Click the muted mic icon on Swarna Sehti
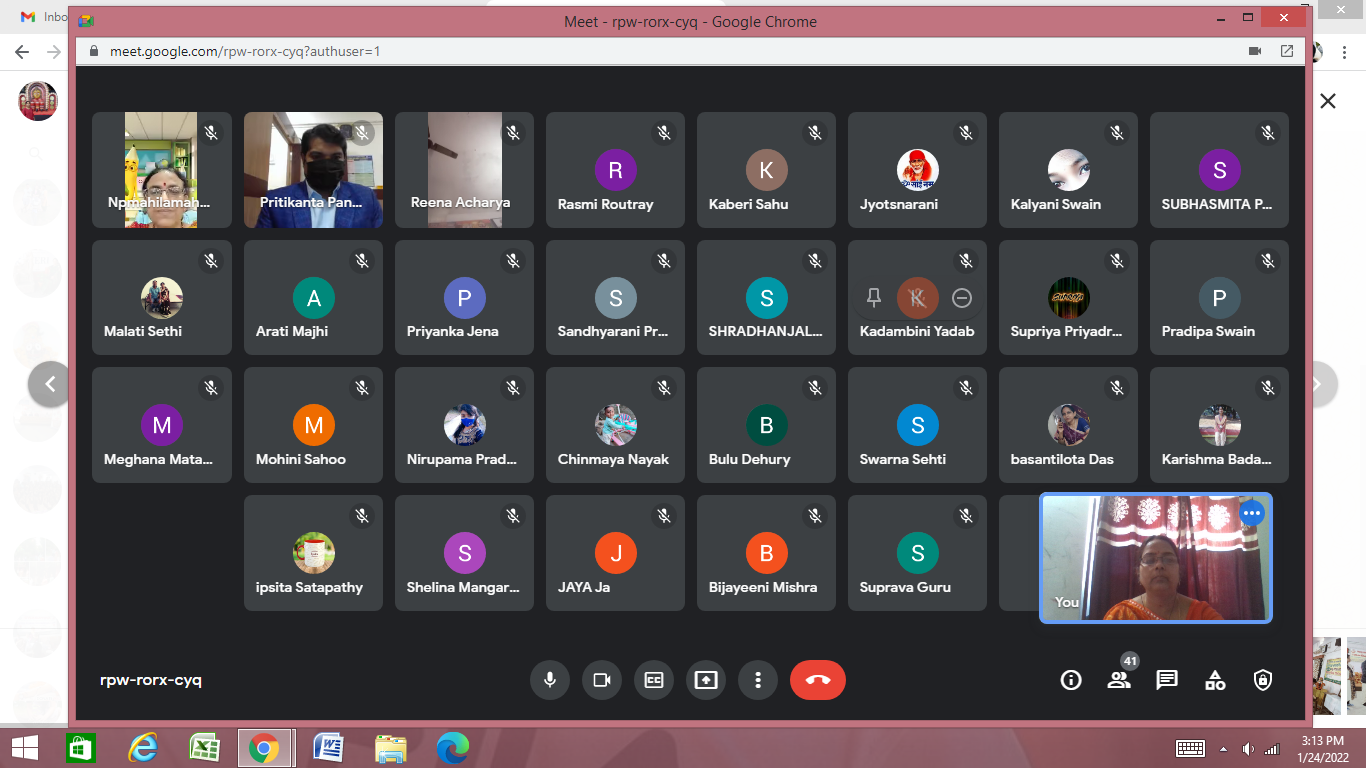This screenshot has height=768, width=1366. point(966,388)
